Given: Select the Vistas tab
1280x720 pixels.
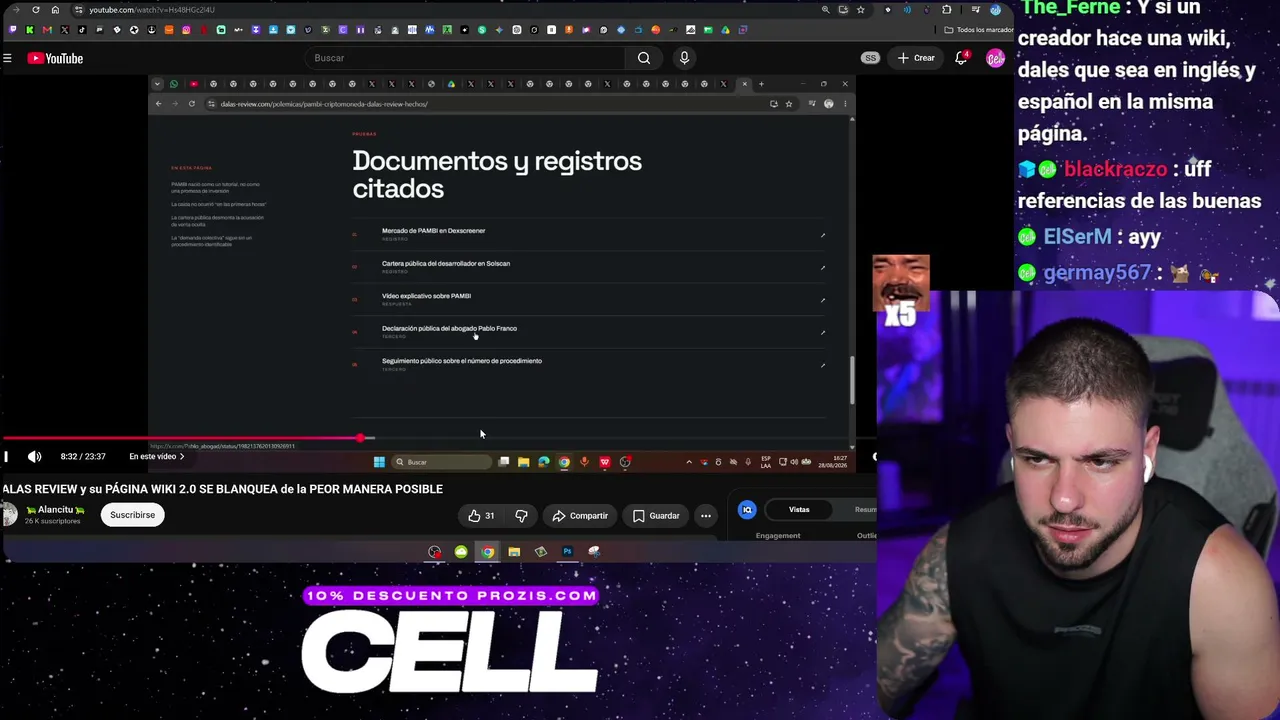Looking at the screenshot, I should pyautogui.click(x=799, y=510).
